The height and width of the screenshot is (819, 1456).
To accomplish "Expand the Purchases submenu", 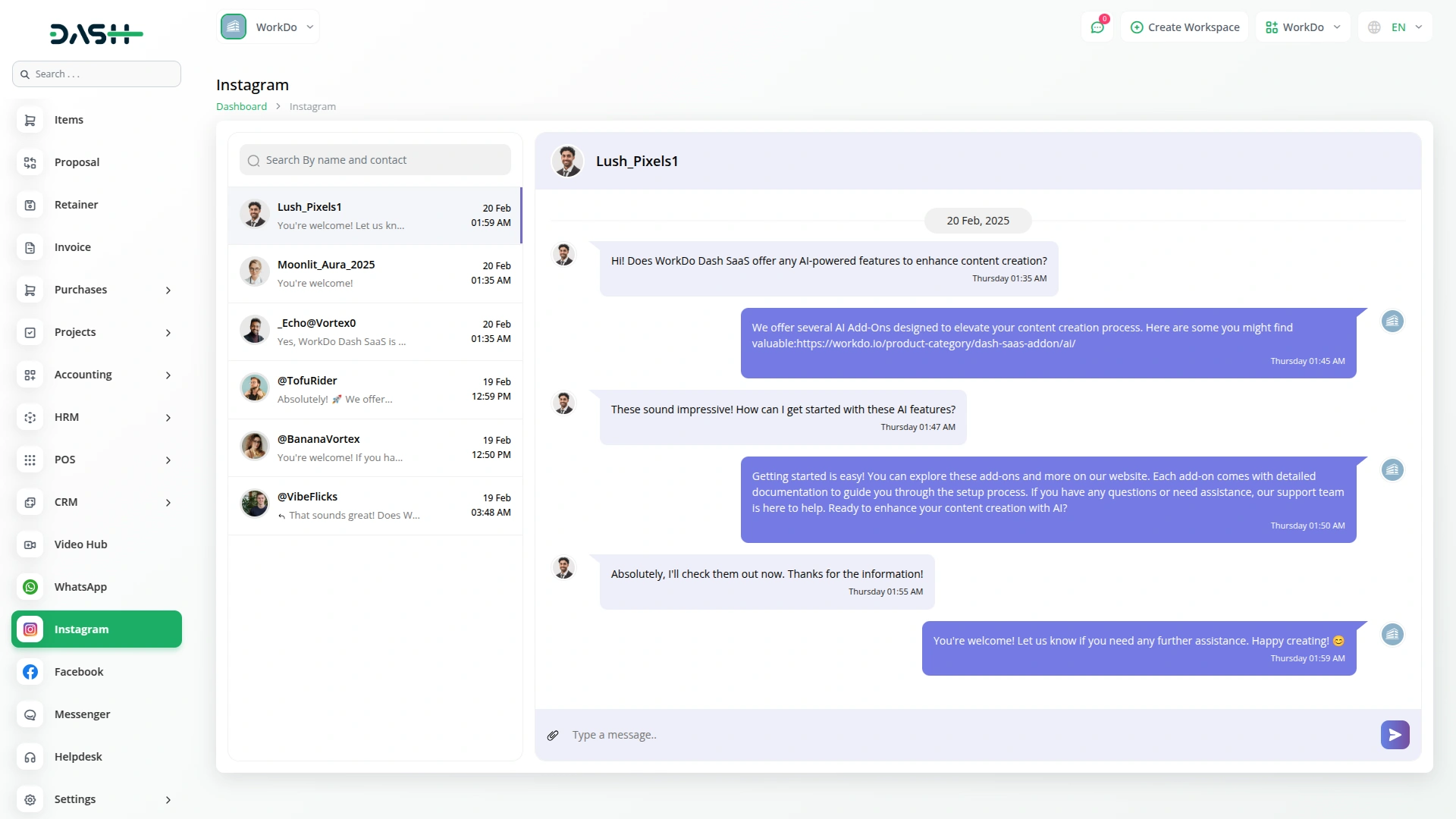I will tap(168, 290).
